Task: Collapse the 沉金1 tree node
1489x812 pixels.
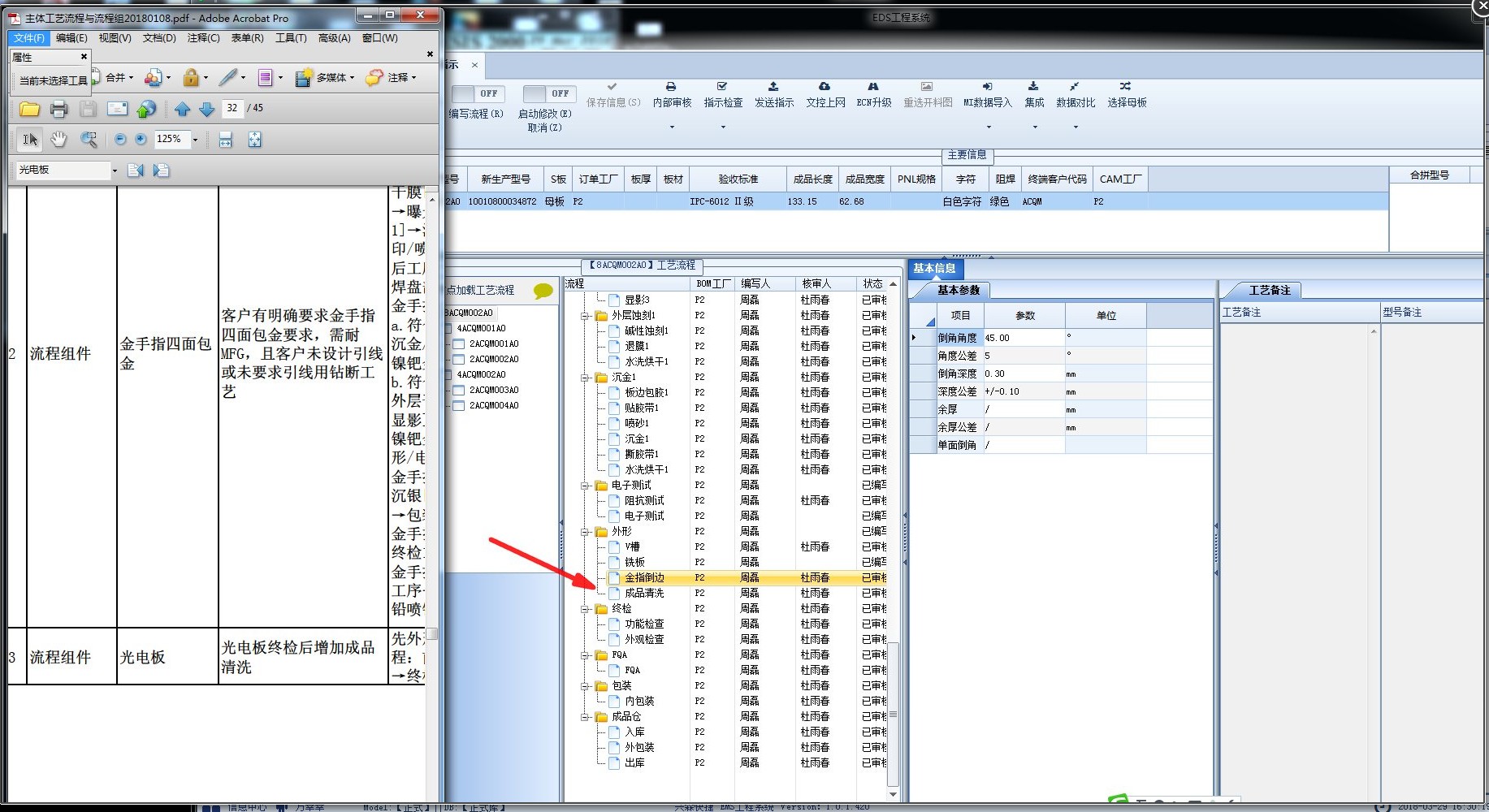Action: pos(585,377)
